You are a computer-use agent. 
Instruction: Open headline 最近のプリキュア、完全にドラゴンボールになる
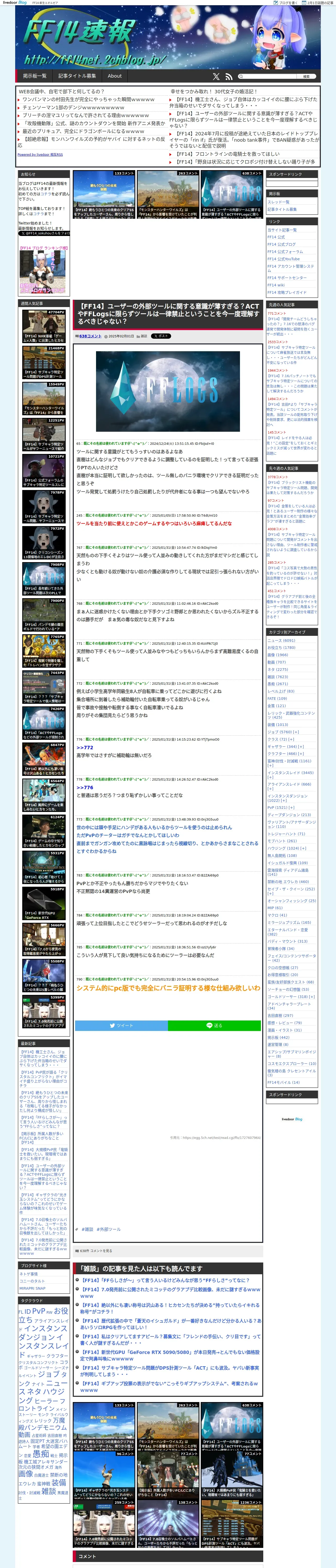click(x=83, y=131)
